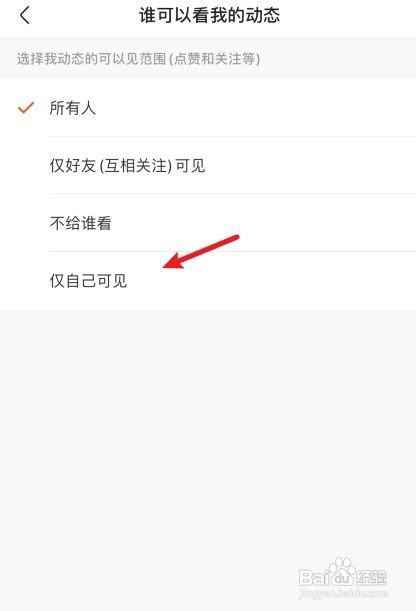Go back using the top-left chevron
This screenshot has width=416, height=611.
click(x=25, y=16)
